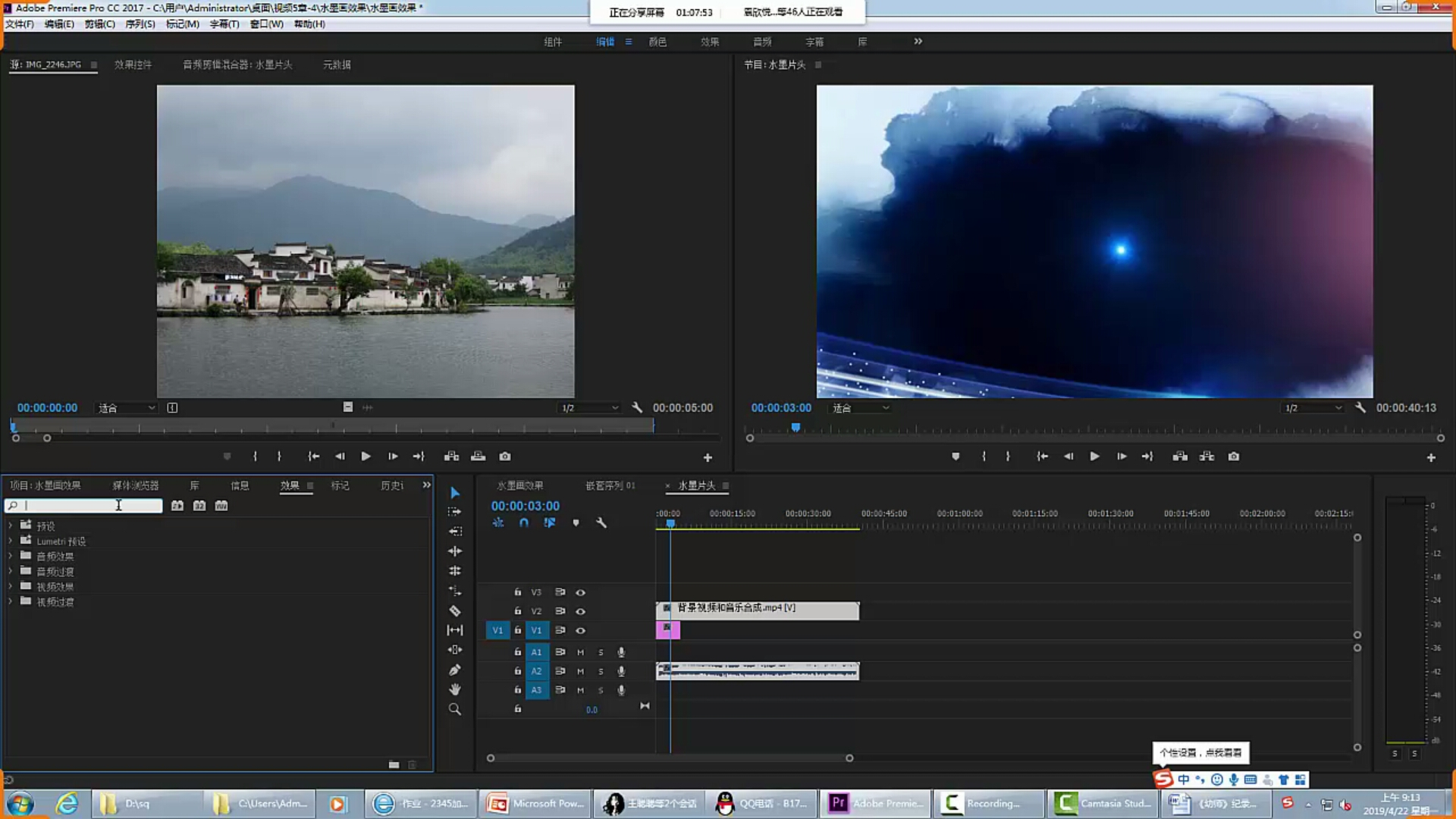Switch to the 水墨画效果 timeline tab
This screenshot has height=819, width=1456.
click(520, 485)
